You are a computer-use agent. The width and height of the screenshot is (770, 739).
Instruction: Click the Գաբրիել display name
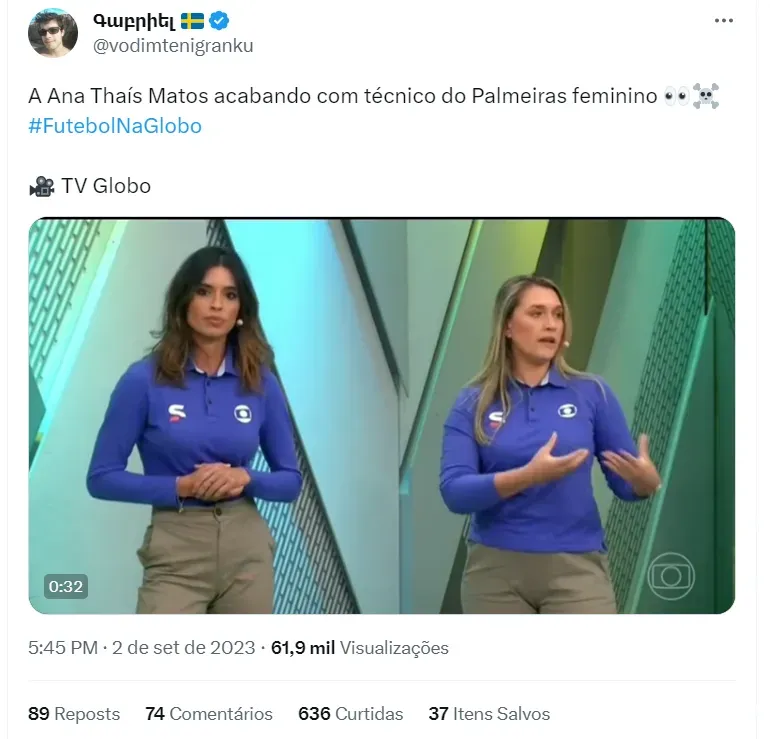point(134,21)
